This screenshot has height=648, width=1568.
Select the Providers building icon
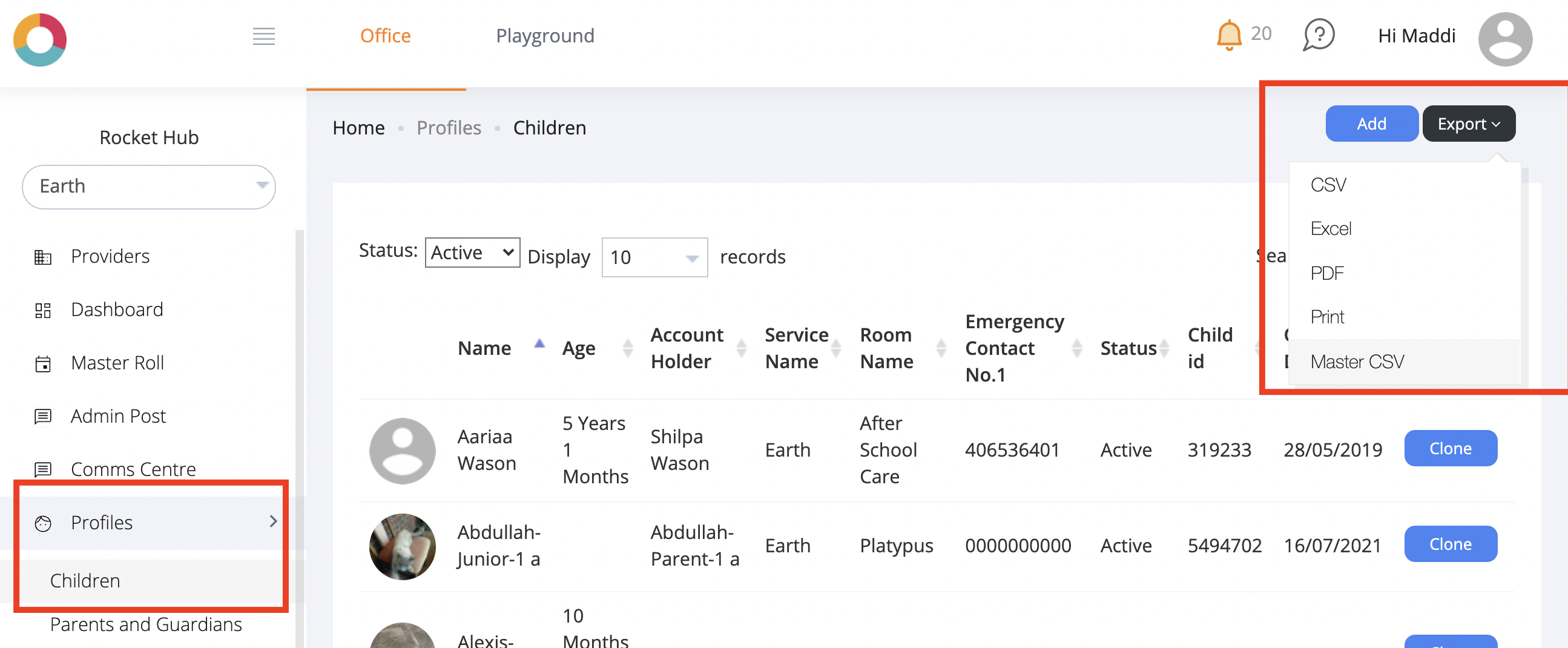coord(42,256)
